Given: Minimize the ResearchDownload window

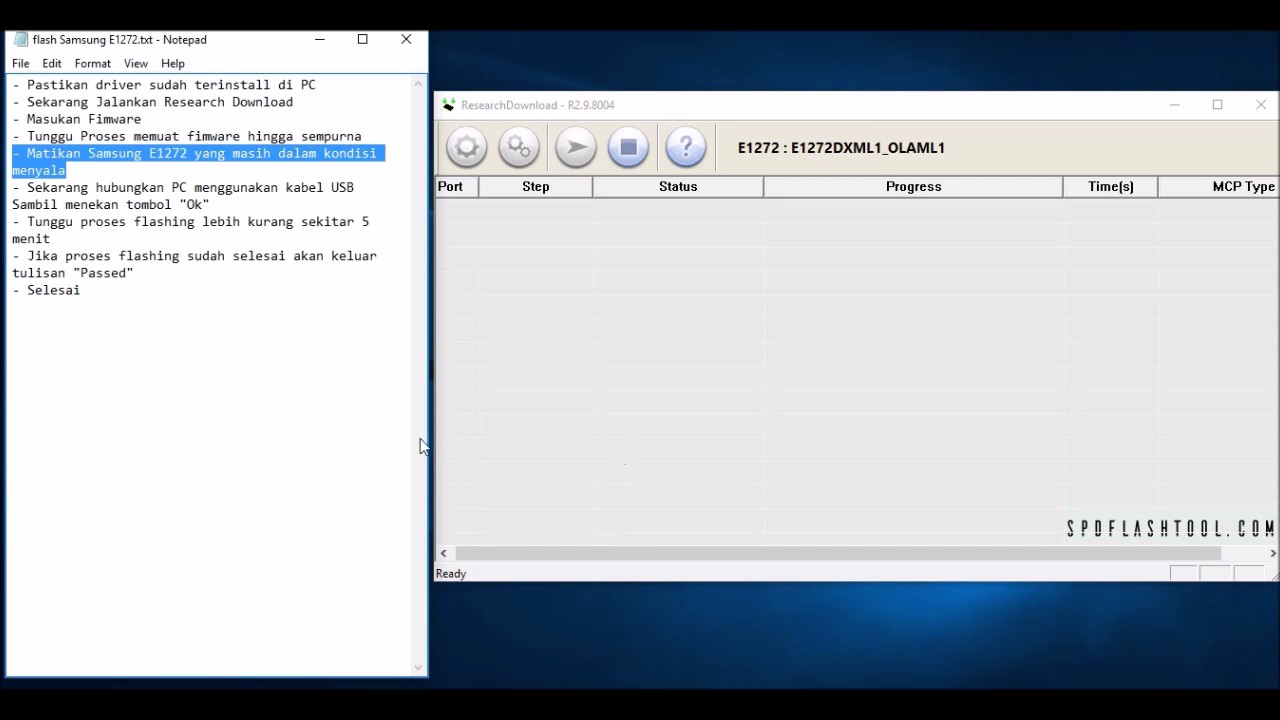Looking at the screenshot, I should (1175, 105).
